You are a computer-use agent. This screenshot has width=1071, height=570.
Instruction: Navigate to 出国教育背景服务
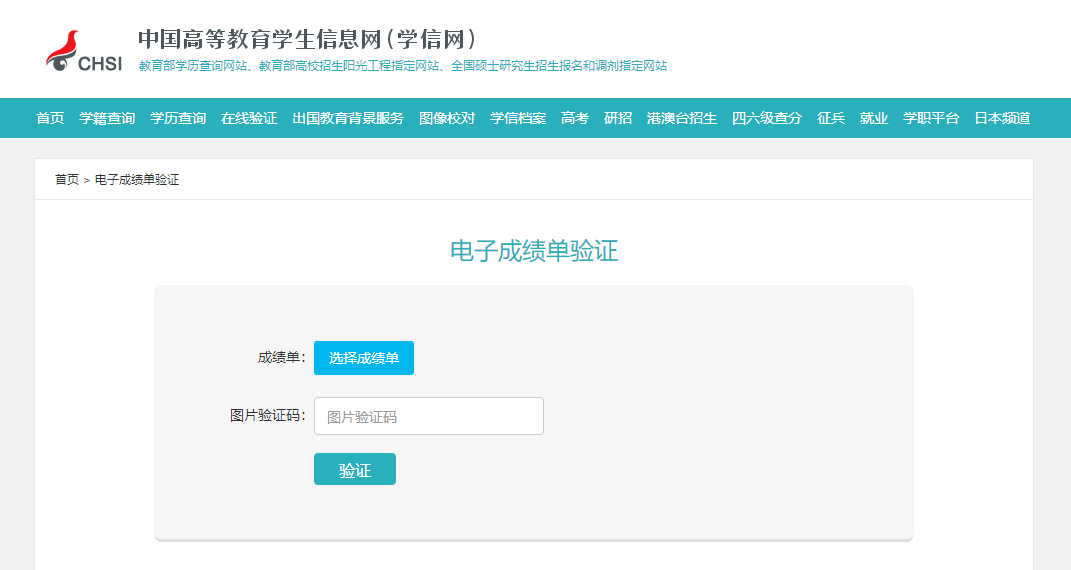(348, 118)
